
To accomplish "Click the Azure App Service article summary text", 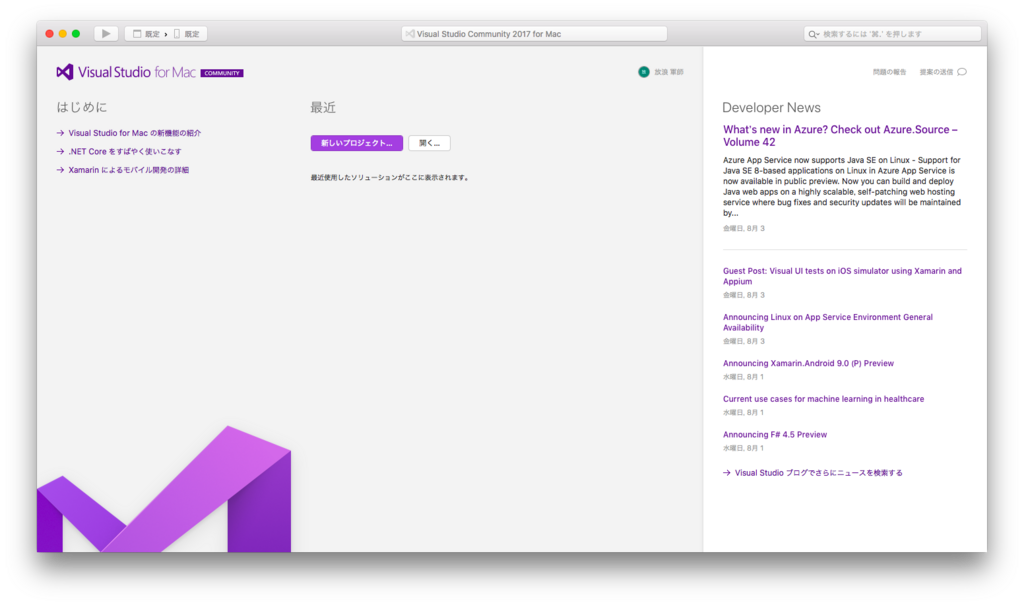I will pyautogui.click(x=842, y=186).
